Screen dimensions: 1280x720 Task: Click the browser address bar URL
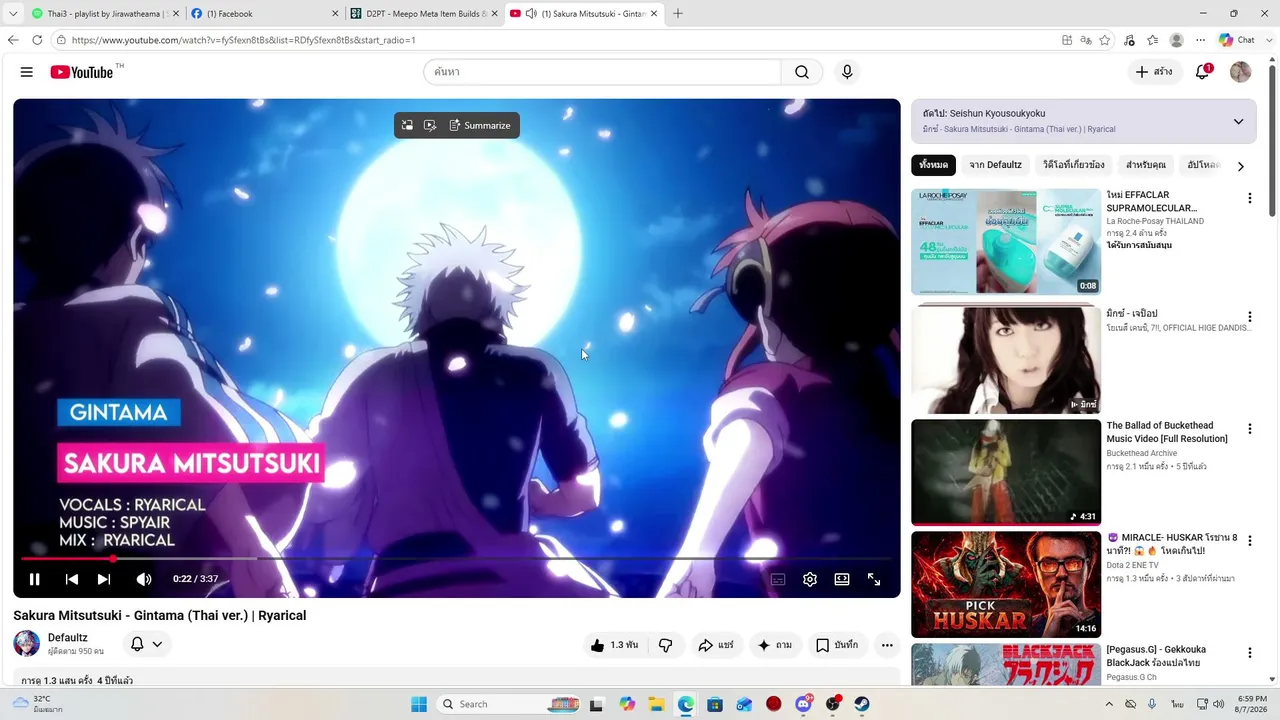tap(243, 40)
